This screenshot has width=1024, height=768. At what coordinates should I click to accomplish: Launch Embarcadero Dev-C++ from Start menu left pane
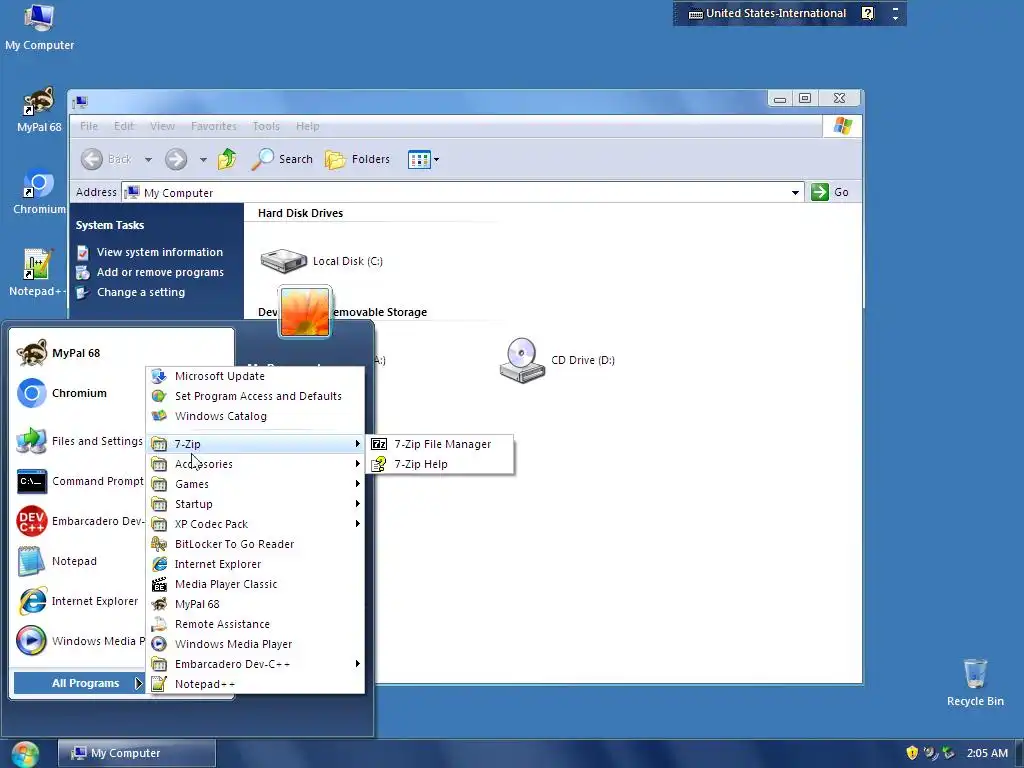tap(78, 521)
